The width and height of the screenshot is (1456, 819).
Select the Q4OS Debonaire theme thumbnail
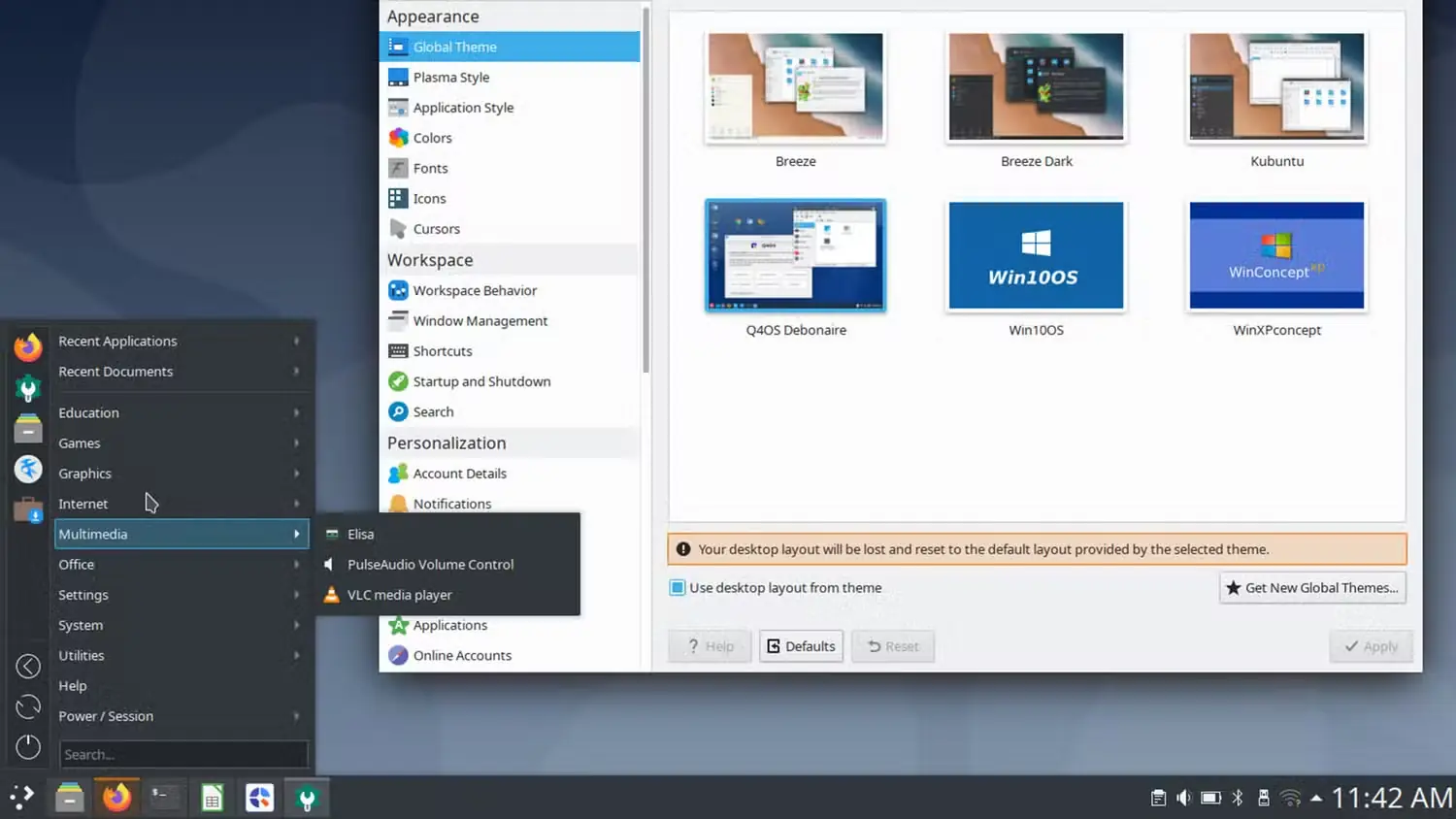[x=796, y=255]
